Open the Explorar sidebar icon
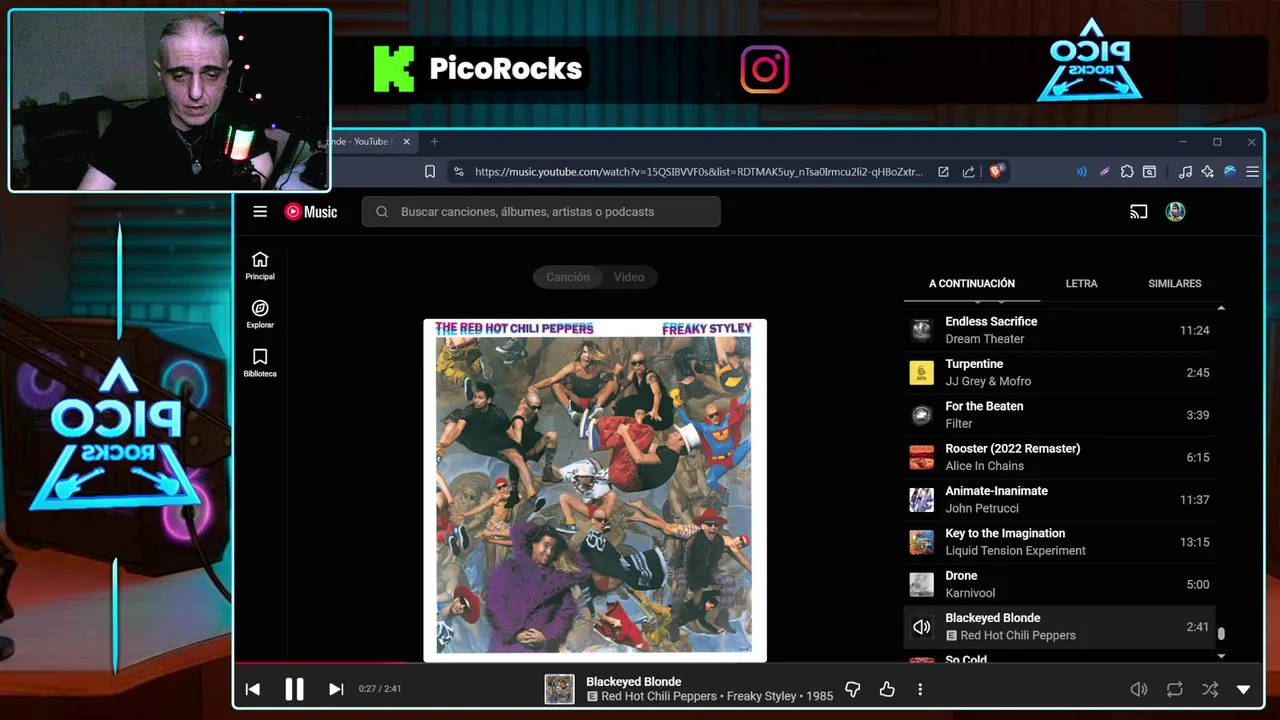This screenshot has height=720, width=1280. (260, 314)
